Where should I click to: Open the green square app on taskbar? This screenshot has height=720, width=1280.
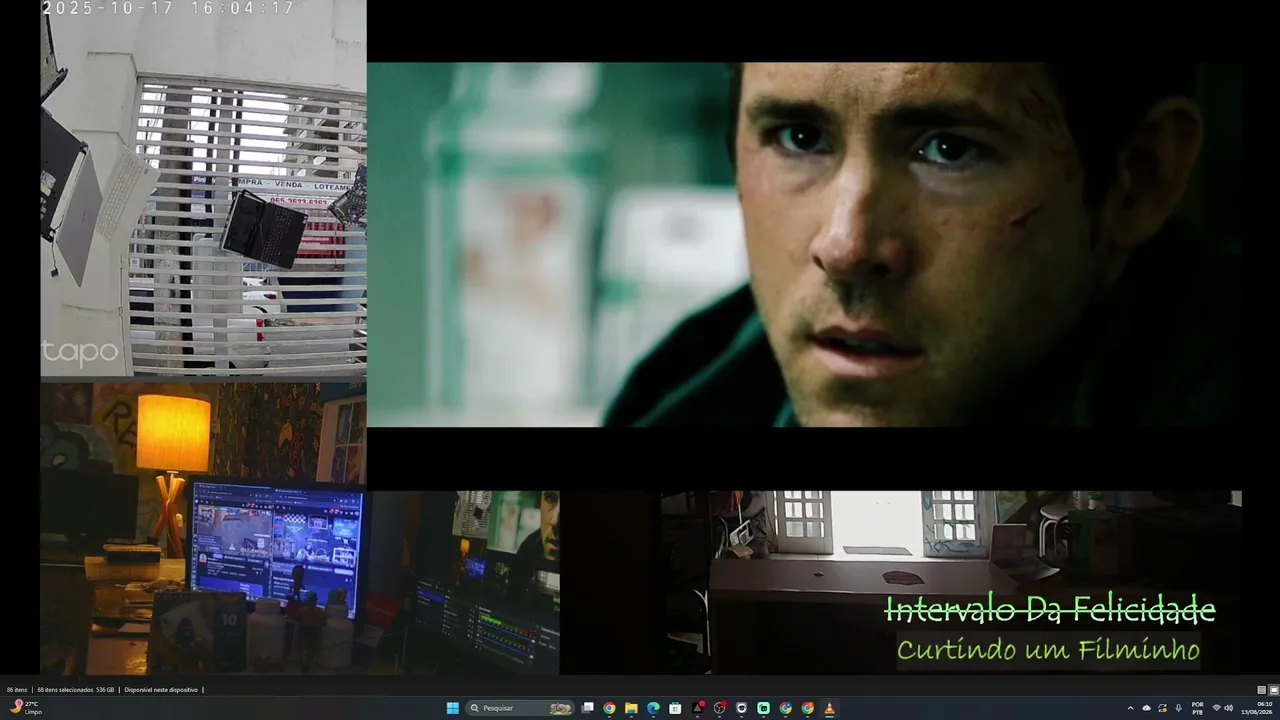763,708
